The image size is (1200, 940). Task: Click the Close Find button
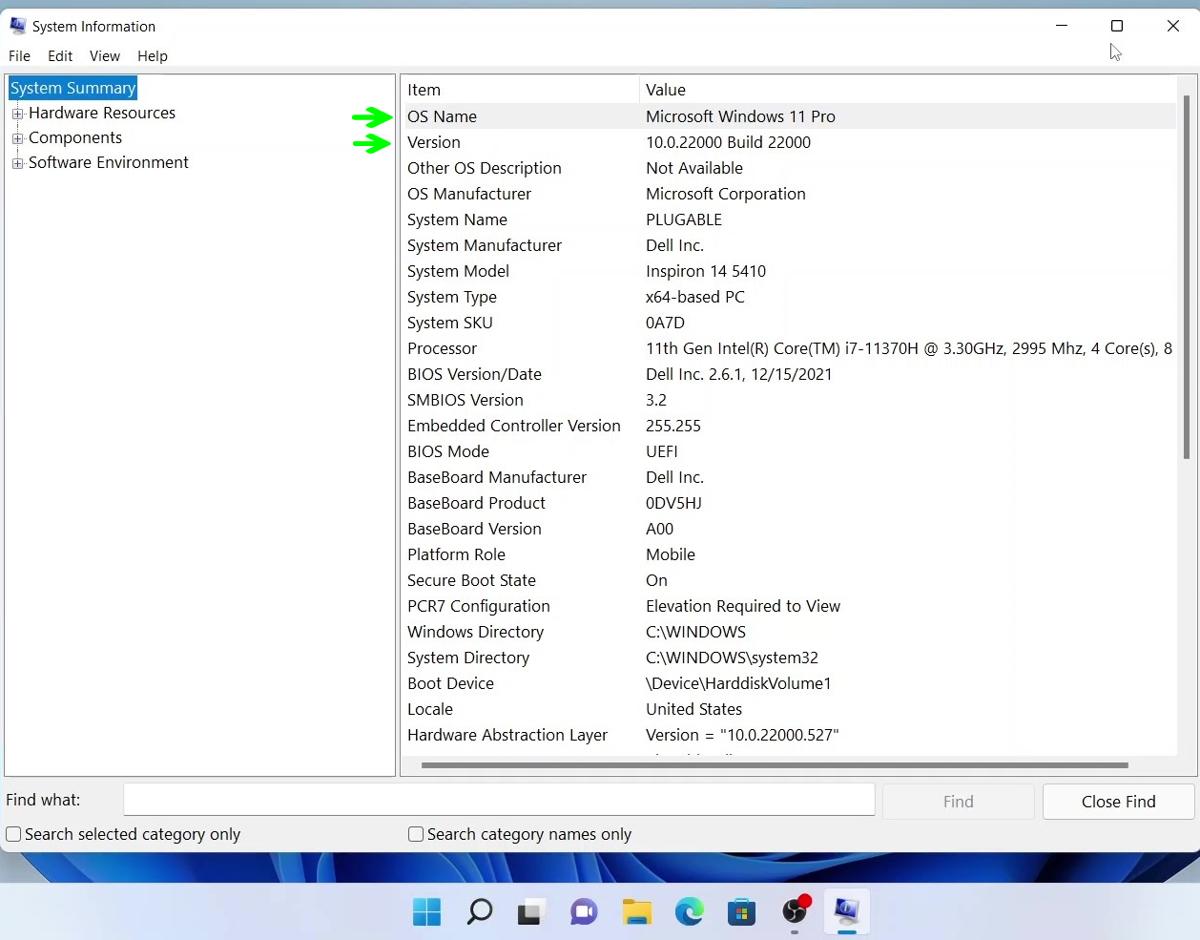point(1118,801)
